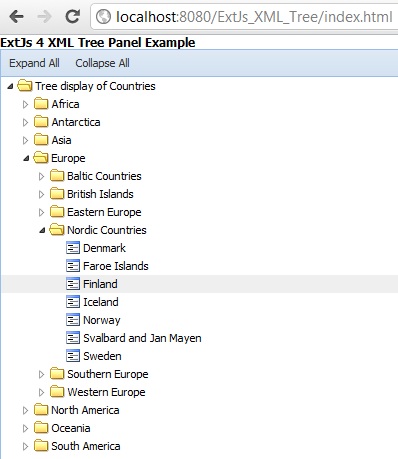Select Sweden in the tree
The height and width of the screenshot is (459, 398).
click(102, 356)
